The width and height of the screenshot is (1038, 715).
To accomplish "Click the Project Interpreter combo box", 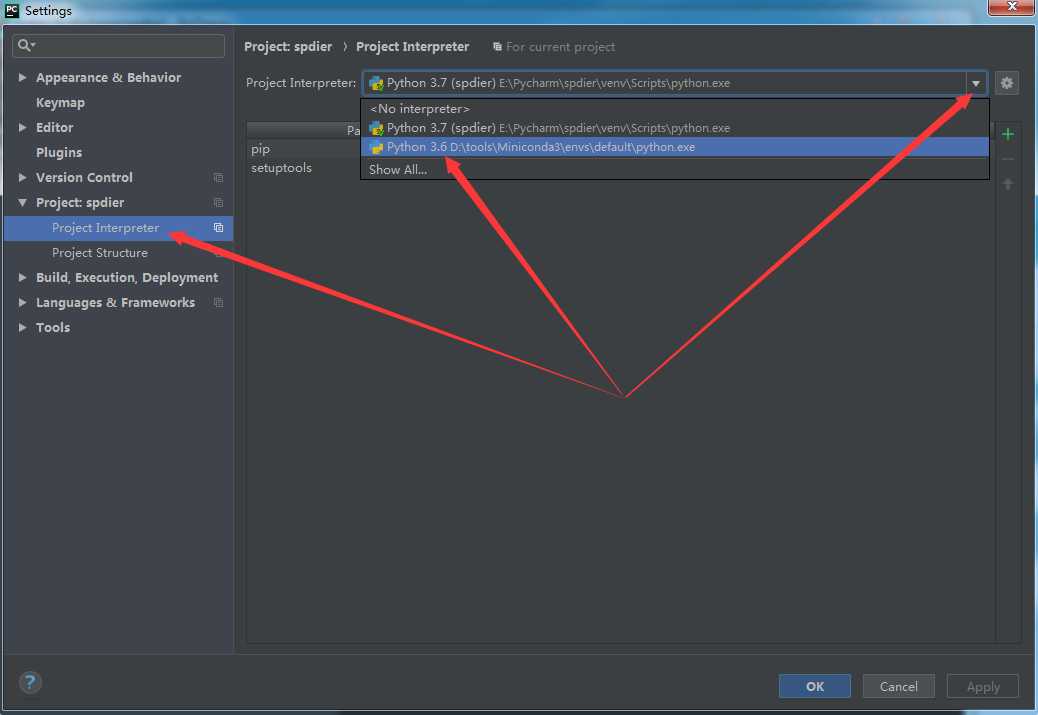I will pos(675,83).
